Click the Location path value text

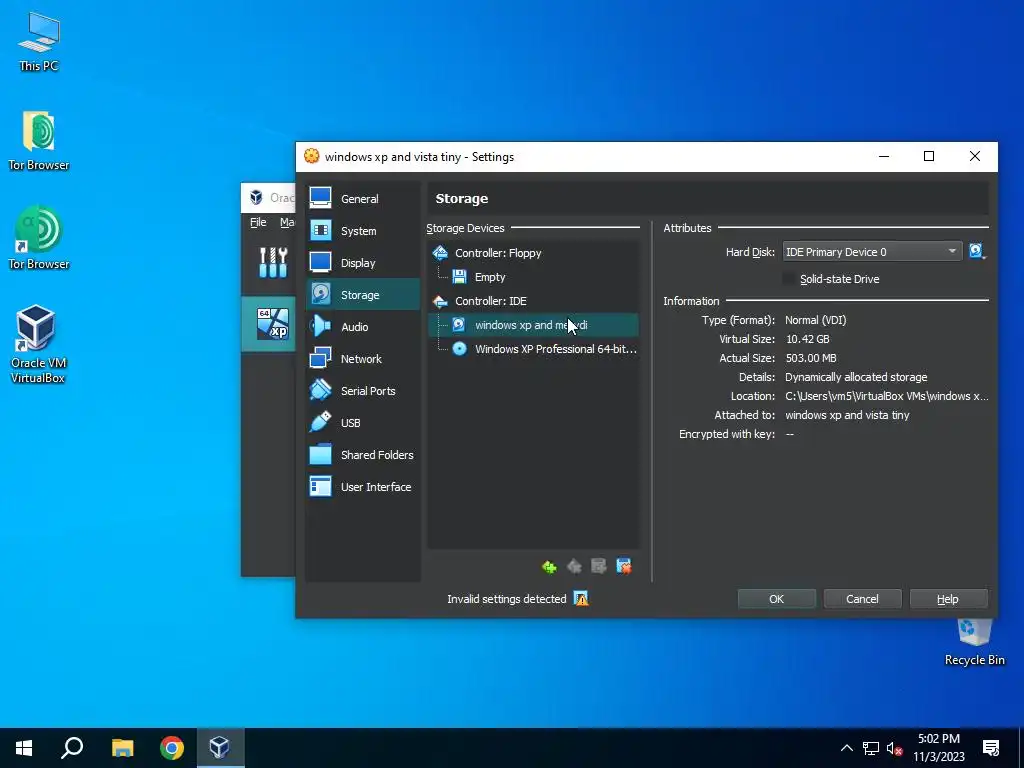point(886,396)
